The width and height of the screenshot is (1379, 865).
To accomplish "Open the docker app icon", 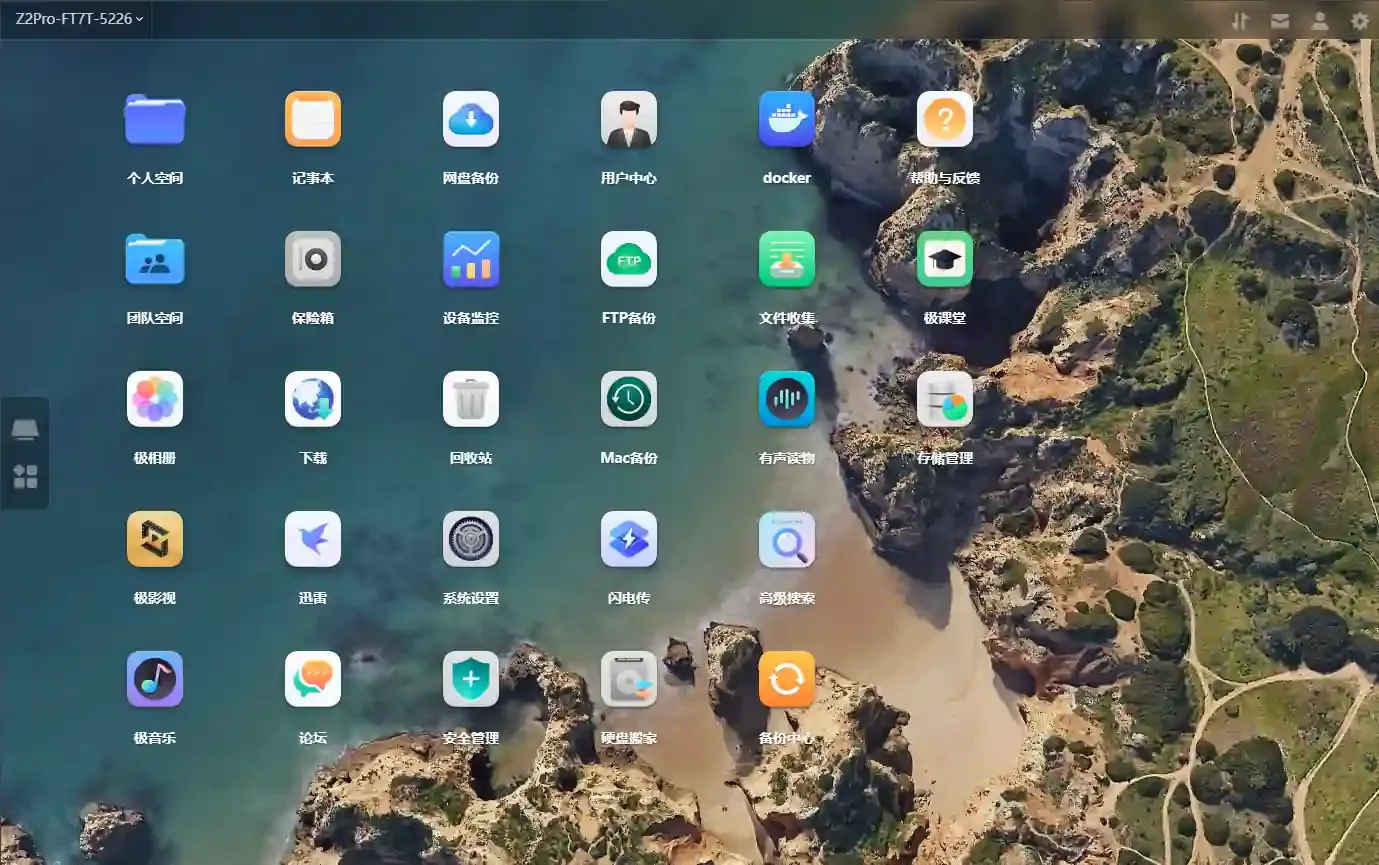I will click(x=787, y=120).
